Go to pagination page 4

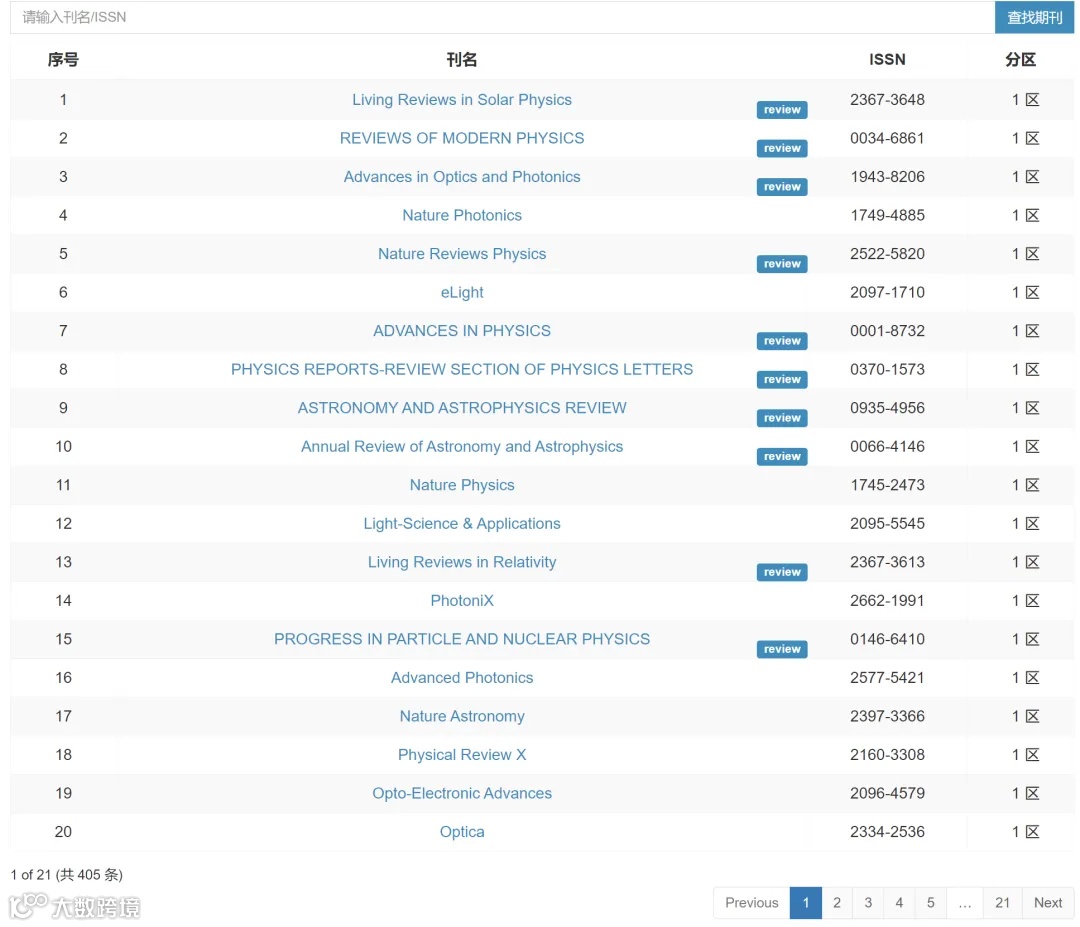[899, 903]
